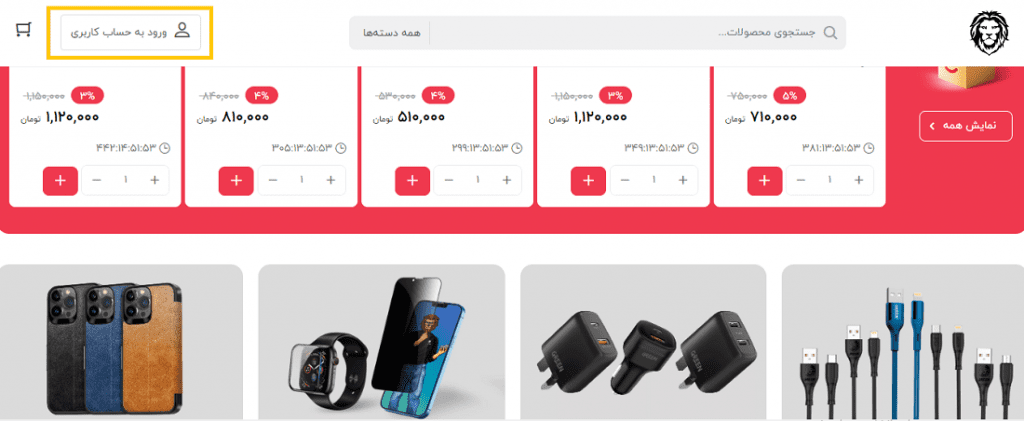1024x421 pixels.
Task: Click ورود به حساب کاربری login button
Action: pyautogui.click(x=131, y=32)
